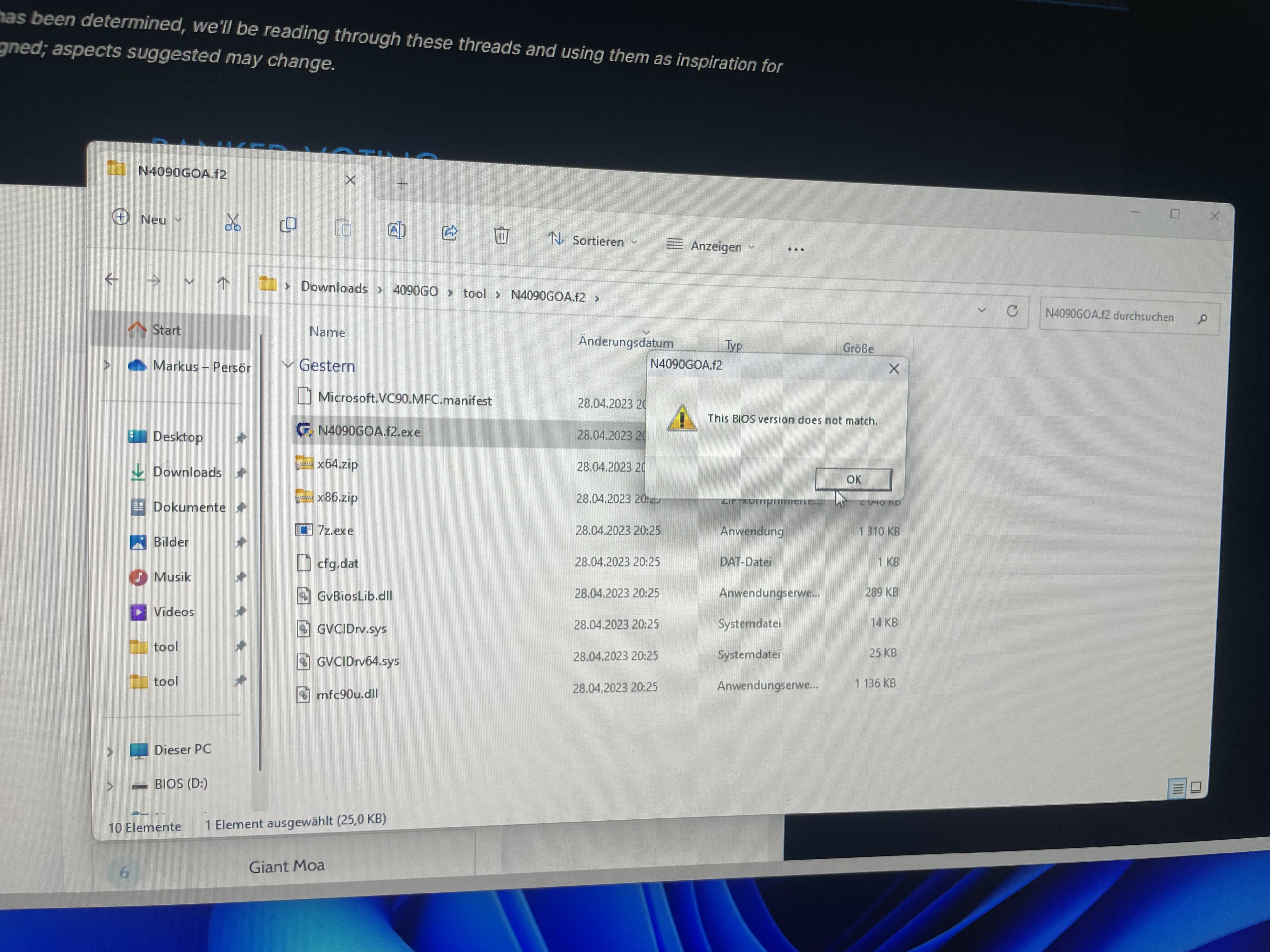Viewport: 1270px width, 952px height.
Task: Click the Refresh icon beside address bar
Action: tap(1012, 311)
